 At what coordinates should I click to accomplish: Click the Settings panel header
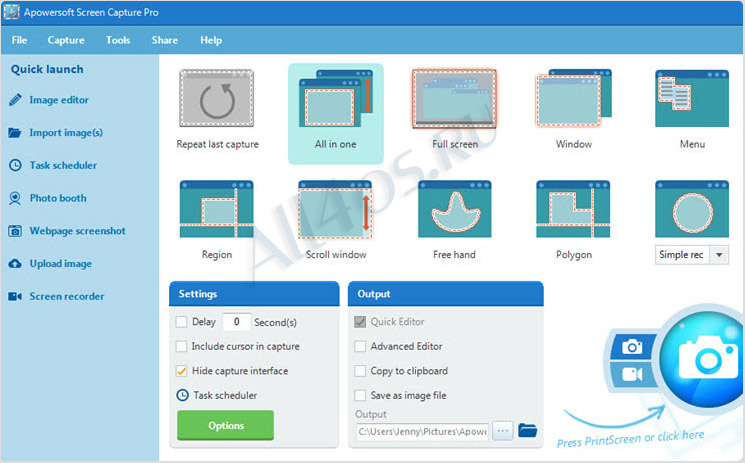click(x=254, y=294)
